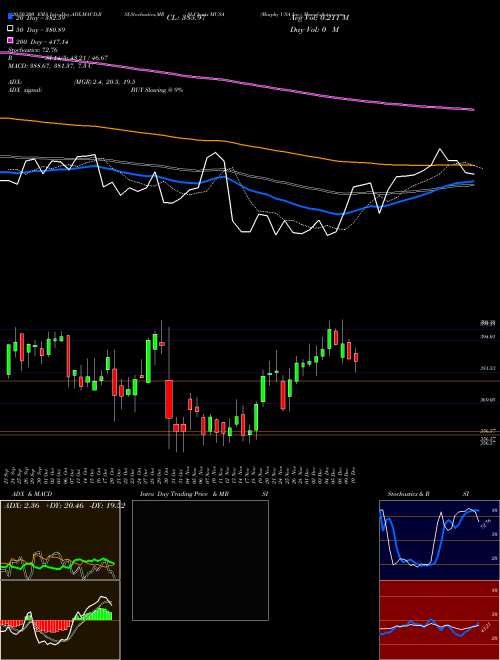Select the '20 Day = 382.59' legend text
Screen dimensions: 500x660
coord(40,18)
